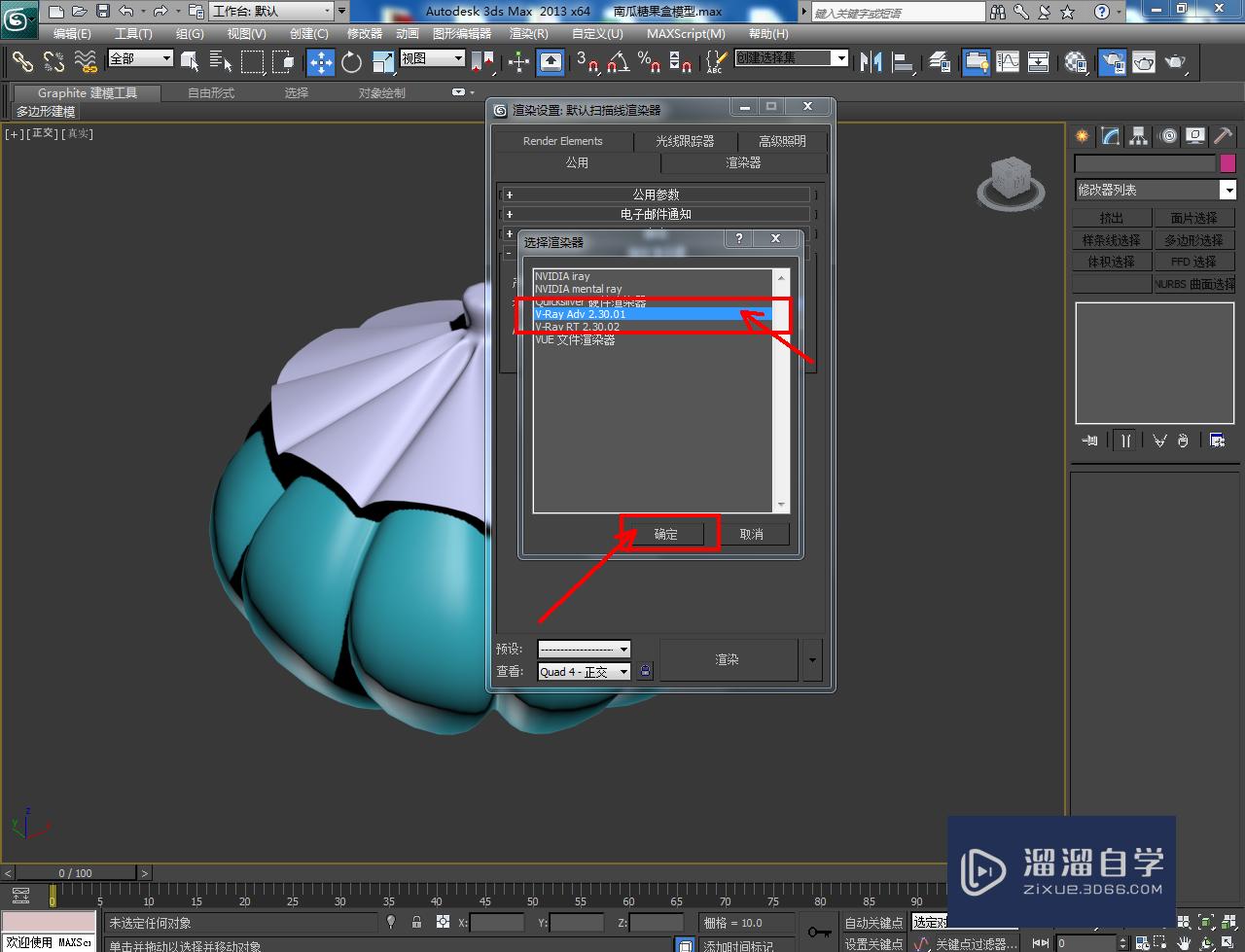Activate the Select and Move tool
The height and width of the screenshot is (952, 1245).
(320, 62)
